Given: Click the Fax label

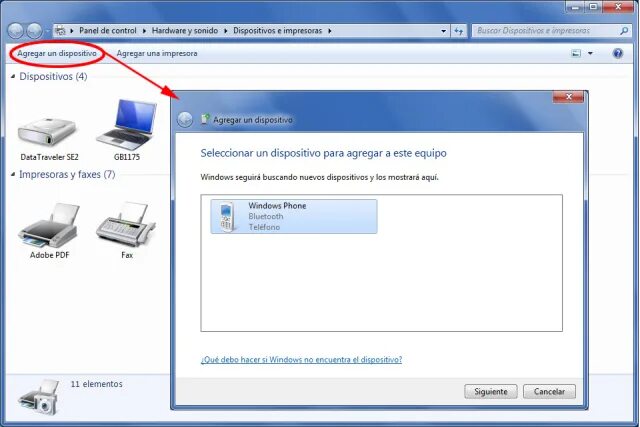Looking at the screenshot, I should click(x=127, y=255).
